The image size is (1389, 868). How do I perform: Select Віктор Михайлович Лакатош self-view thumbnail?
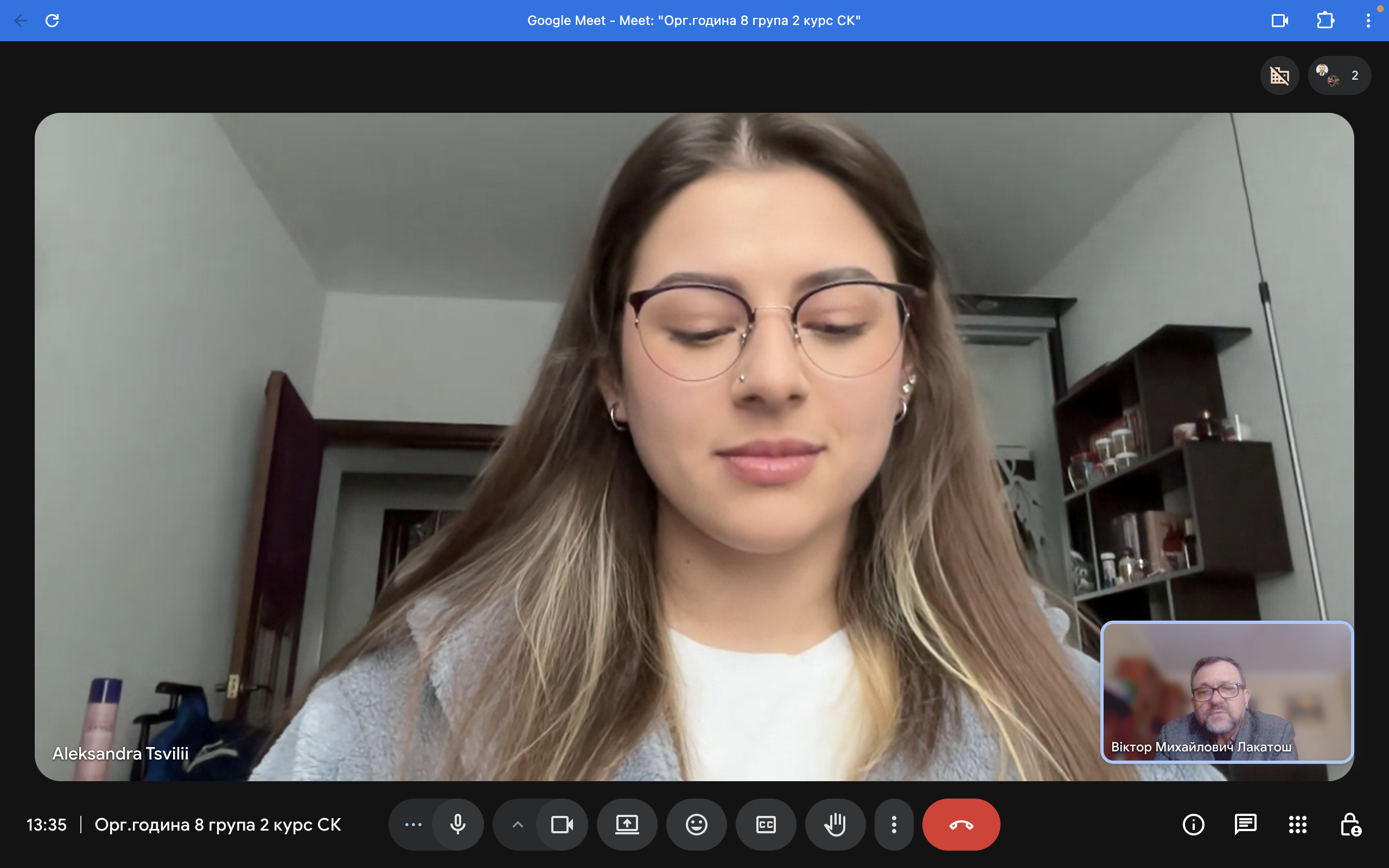[x=1227, y=692]
